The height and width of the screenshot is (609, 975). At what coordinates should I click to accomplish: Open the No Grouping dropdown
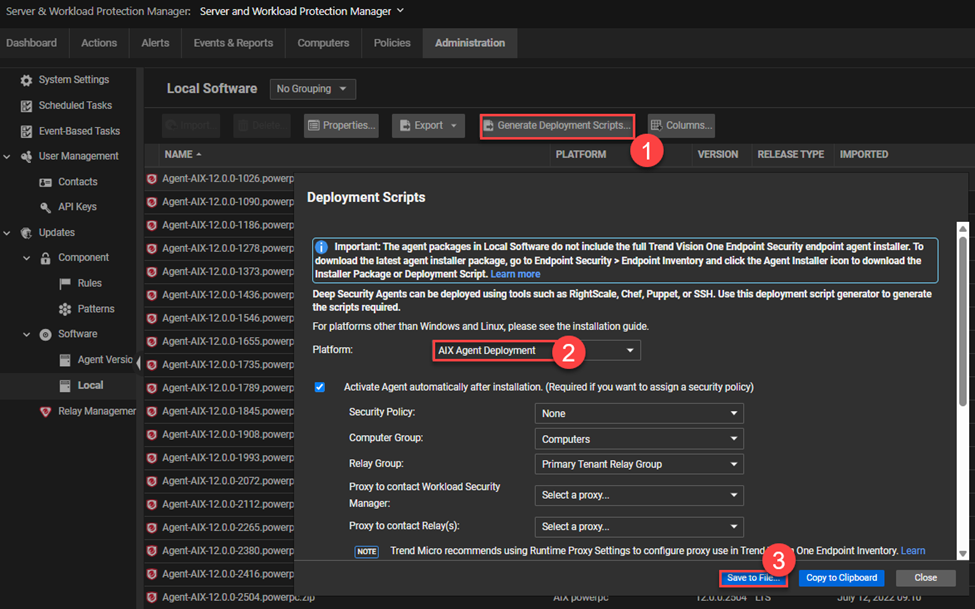pyautogui.click(x=313, y=89)
